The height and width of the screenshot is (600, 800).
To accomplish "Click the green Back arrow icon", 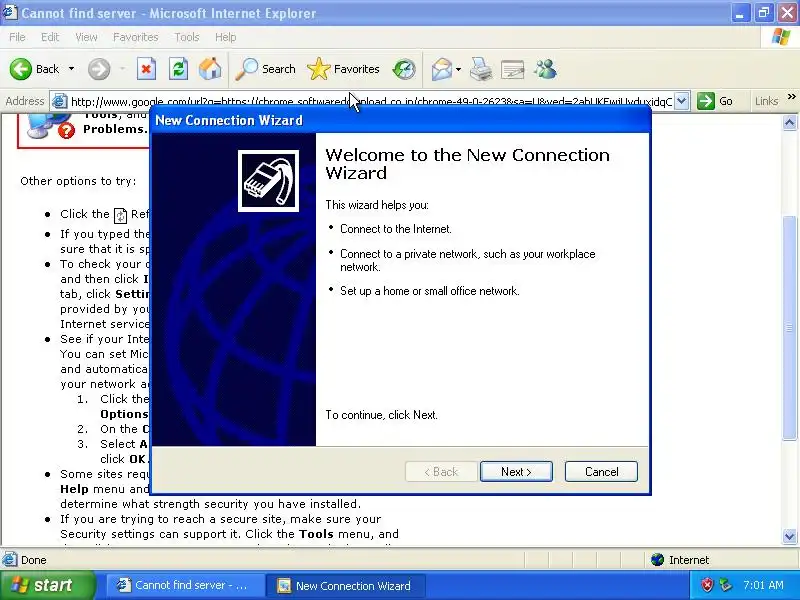I will (20, 69).
